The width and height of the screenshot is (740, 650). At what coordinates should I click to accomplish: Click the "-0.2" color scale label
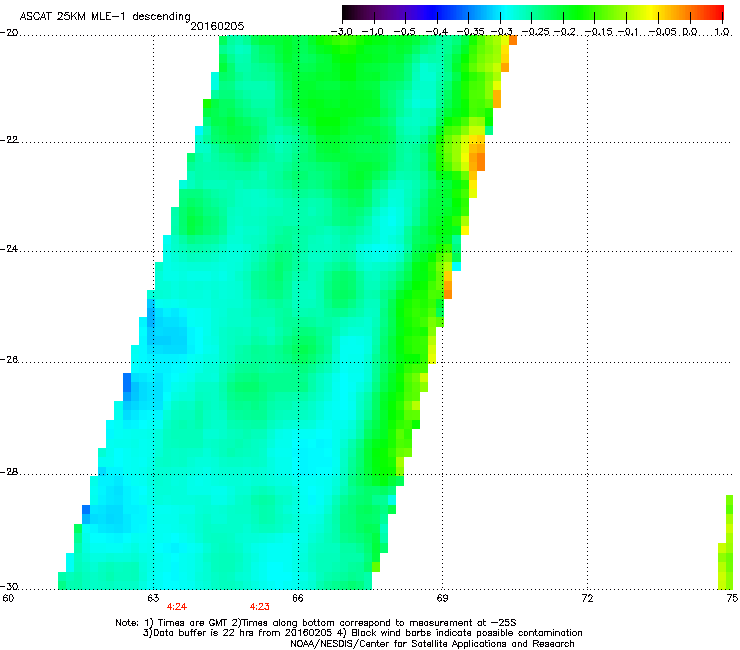[565, 32]
